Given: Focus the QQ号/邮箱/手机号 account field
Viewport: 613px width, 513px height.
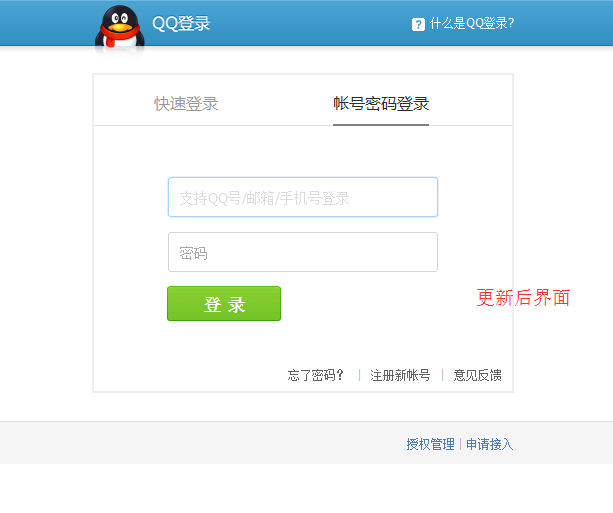Looking at the screenshot, I should (x=303, y=197).
